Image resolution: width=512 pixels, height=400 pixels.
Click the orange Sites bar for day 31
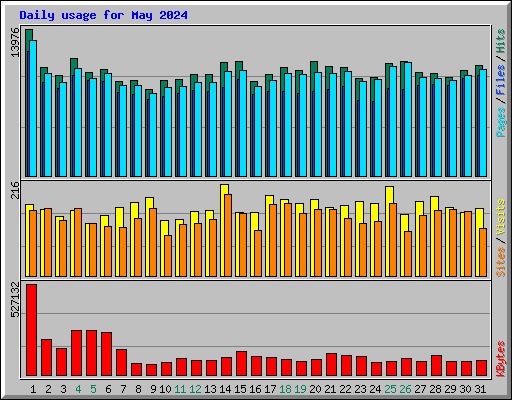[x=483, y=253]
